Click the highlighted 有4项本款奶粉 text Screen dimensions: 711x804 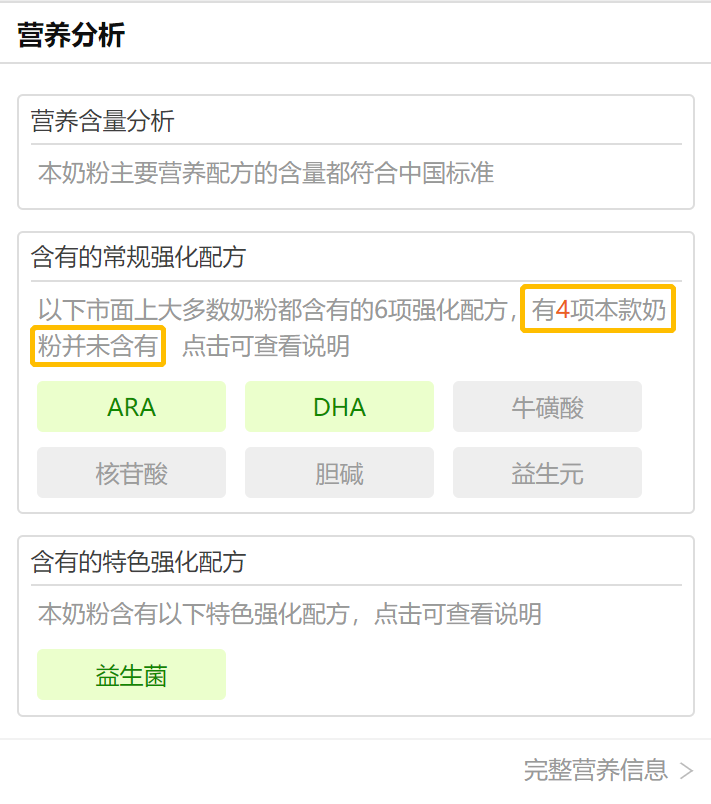click(x=598, y=310)
